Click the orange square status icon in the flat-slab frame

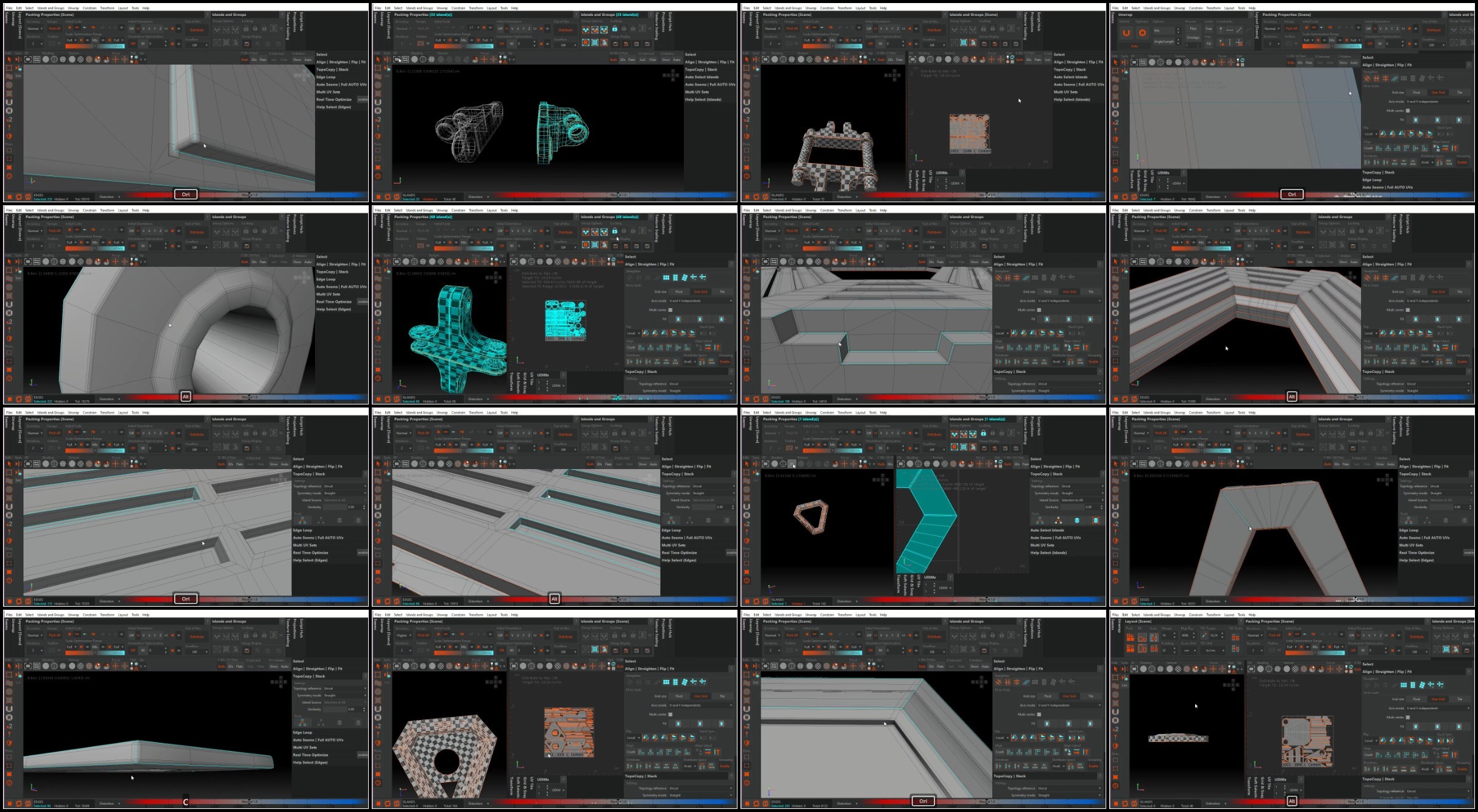pyautogui.click(x=10, y=803)
